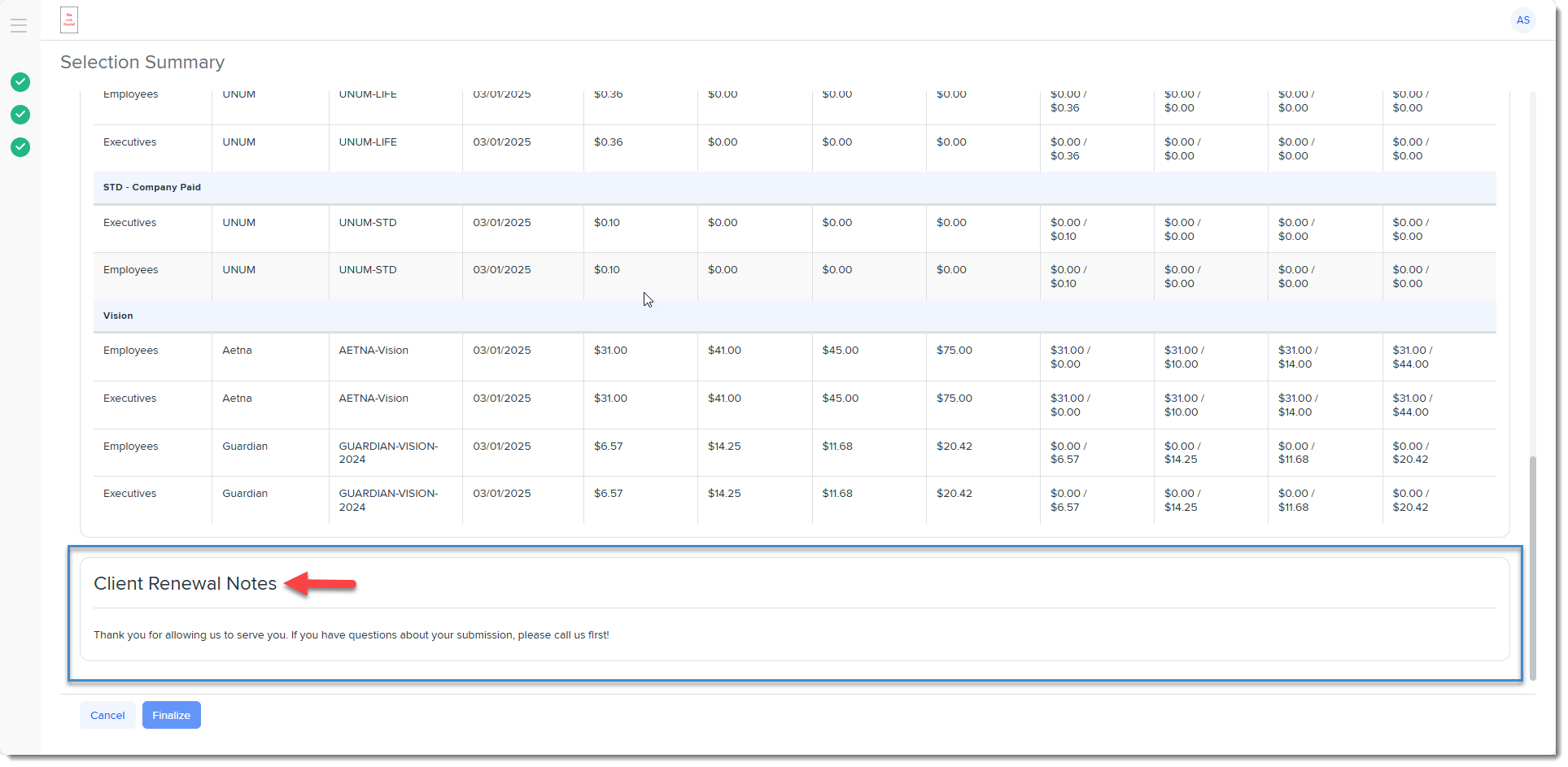Select the third green checkmark step in the sidebar
Screen dimensions: 1568x767
[20, 147]
